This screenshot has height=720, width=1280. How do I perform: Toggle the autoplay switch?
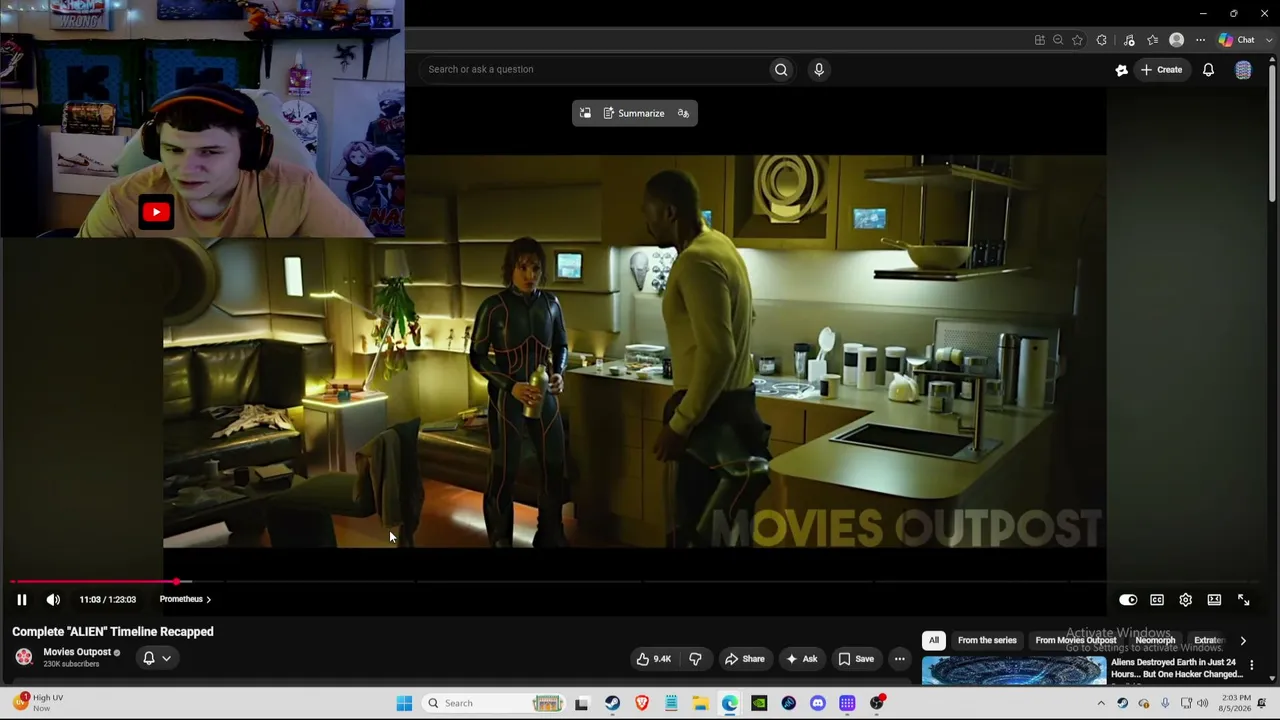[x=1128, y=600]
